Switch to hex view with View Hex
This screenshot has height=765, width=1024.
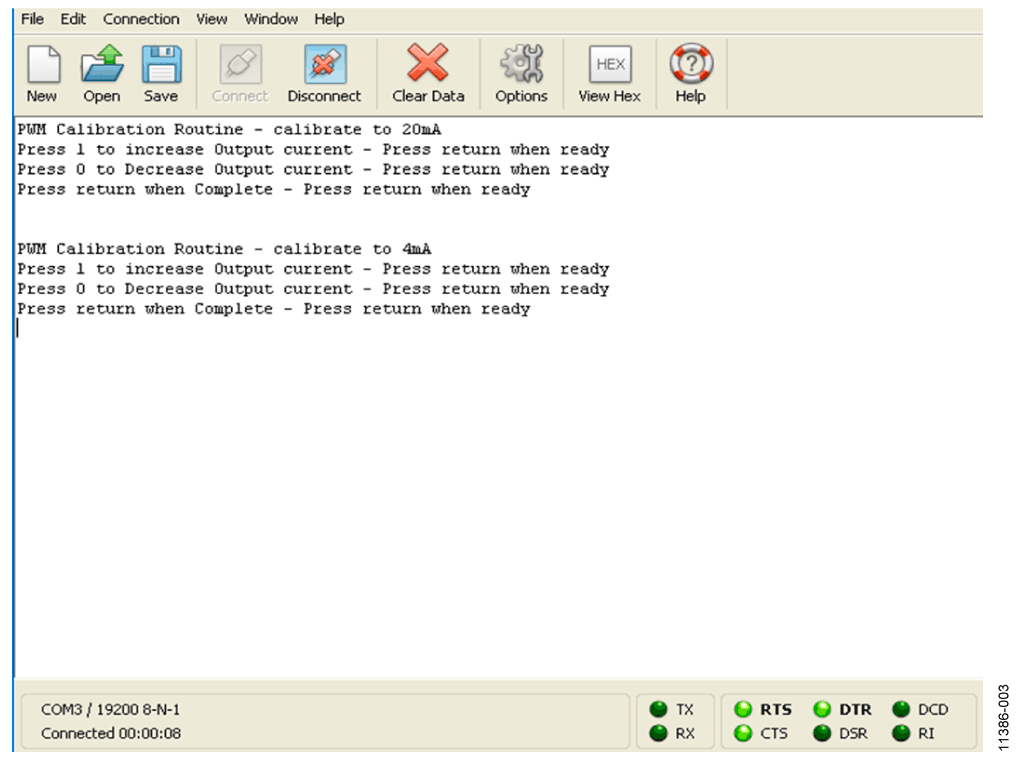point(610,64)
